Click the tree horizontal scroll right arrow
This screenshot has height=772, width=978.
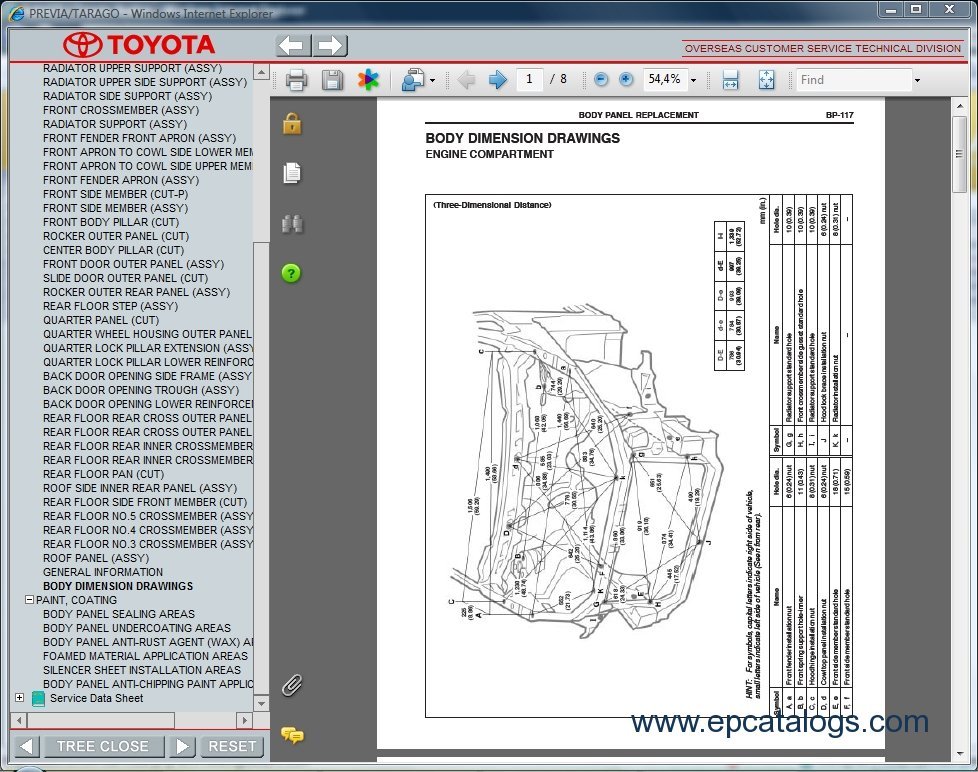[x=244, y=720]
